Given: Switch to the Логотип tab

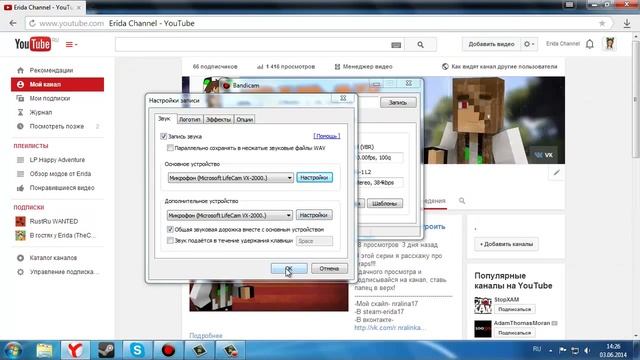Looking at the screenshot, I should click(x=190, y=120).
